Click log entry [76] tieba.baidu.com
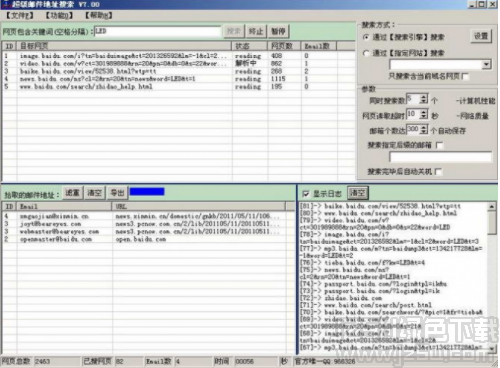 [x=362, y=263]
